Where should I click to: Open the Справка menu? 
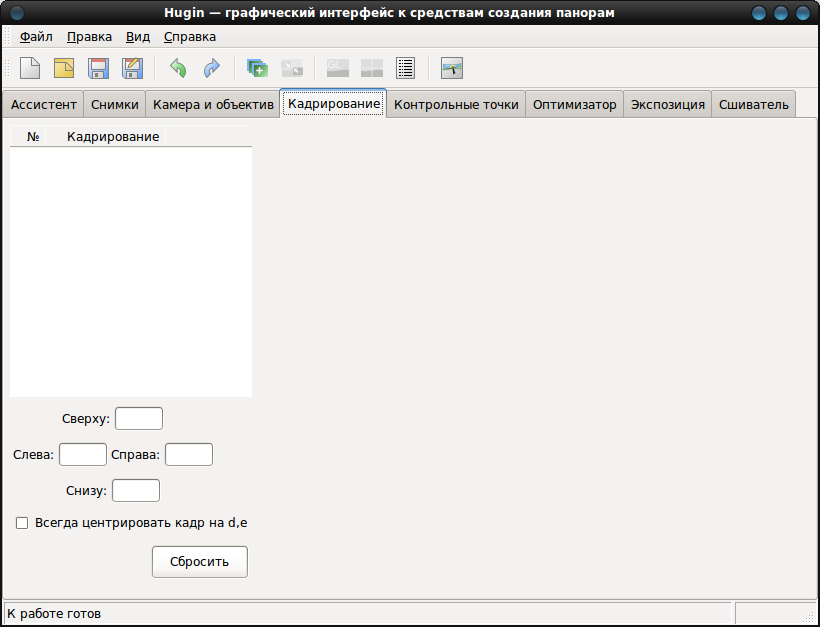190,37
